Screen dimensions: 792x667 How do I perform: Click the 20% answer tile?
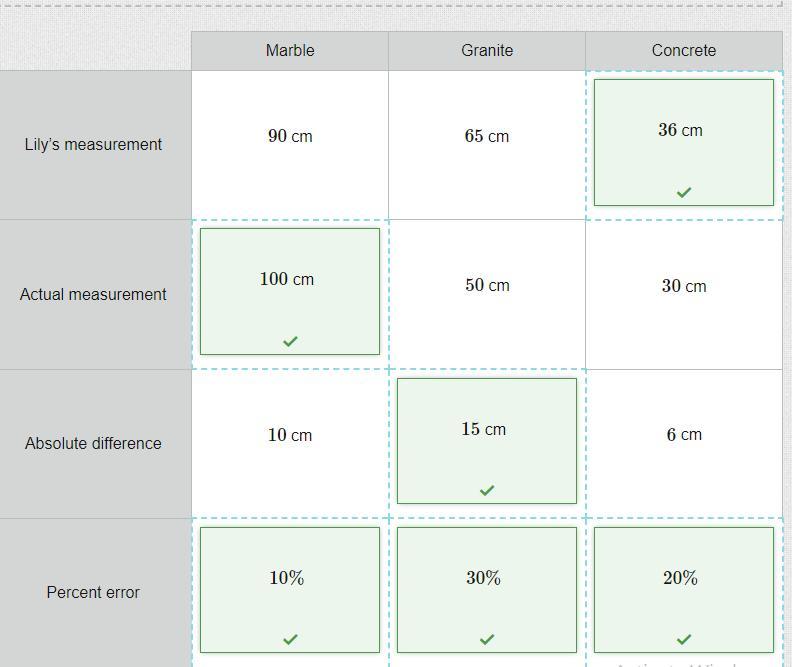click(684, 590)
